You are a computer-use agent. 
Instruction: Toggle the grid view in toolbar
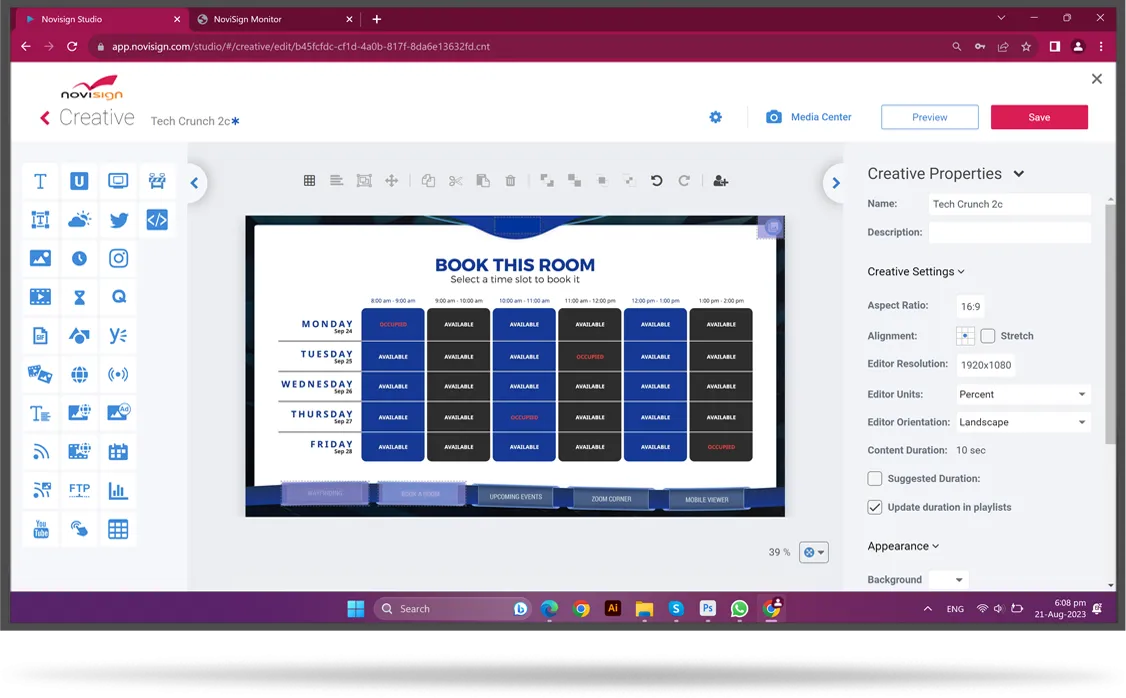[x=309, y=181]
